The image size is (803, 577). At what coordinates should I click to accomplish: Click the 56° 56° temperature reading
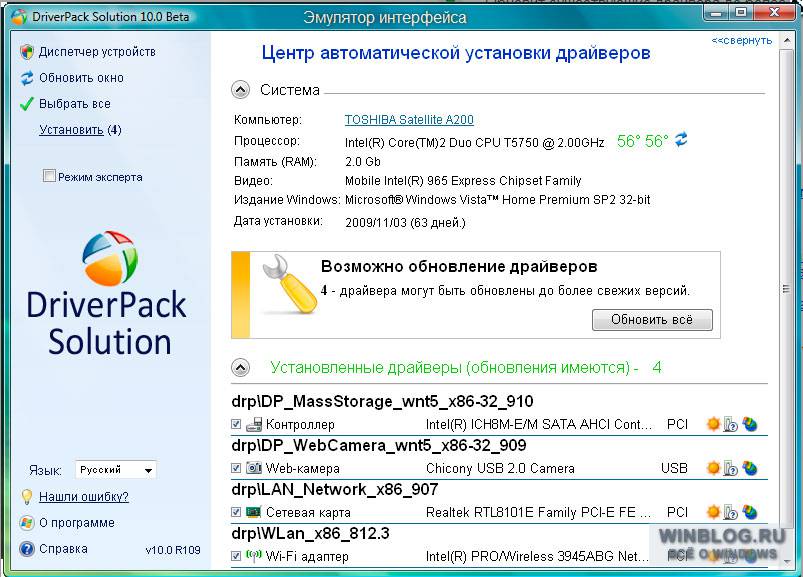[x=643, y=141]
